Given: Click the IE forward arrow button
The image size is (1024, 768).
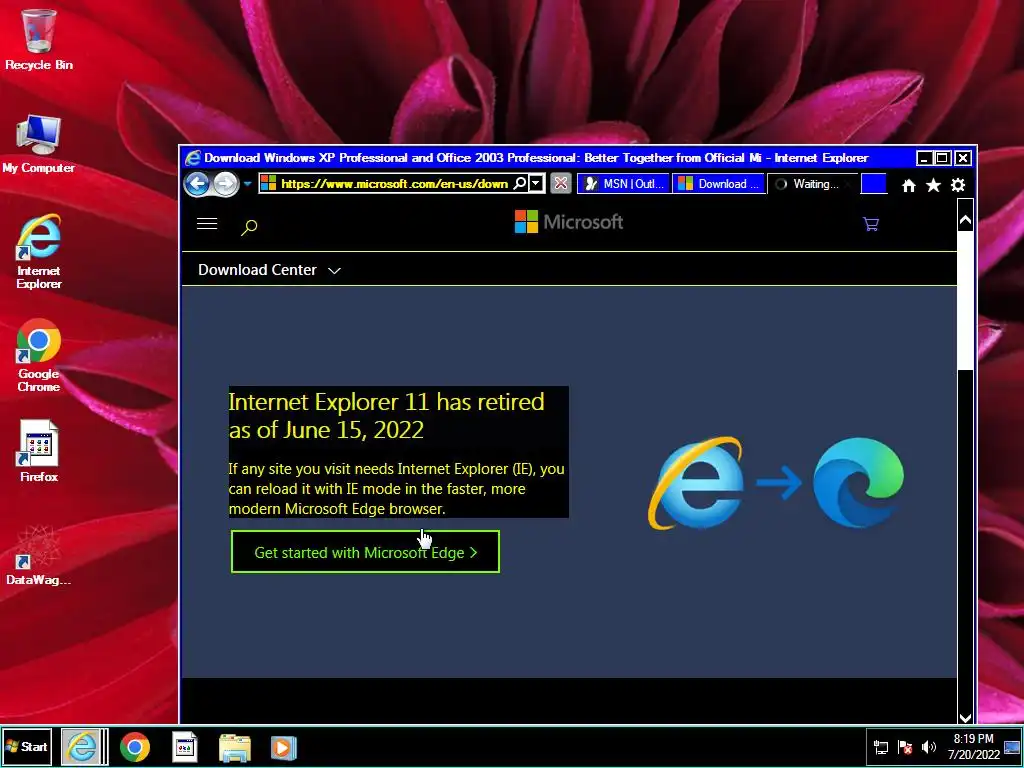Looking at the screenshot, I should click(x=225, y=184).
